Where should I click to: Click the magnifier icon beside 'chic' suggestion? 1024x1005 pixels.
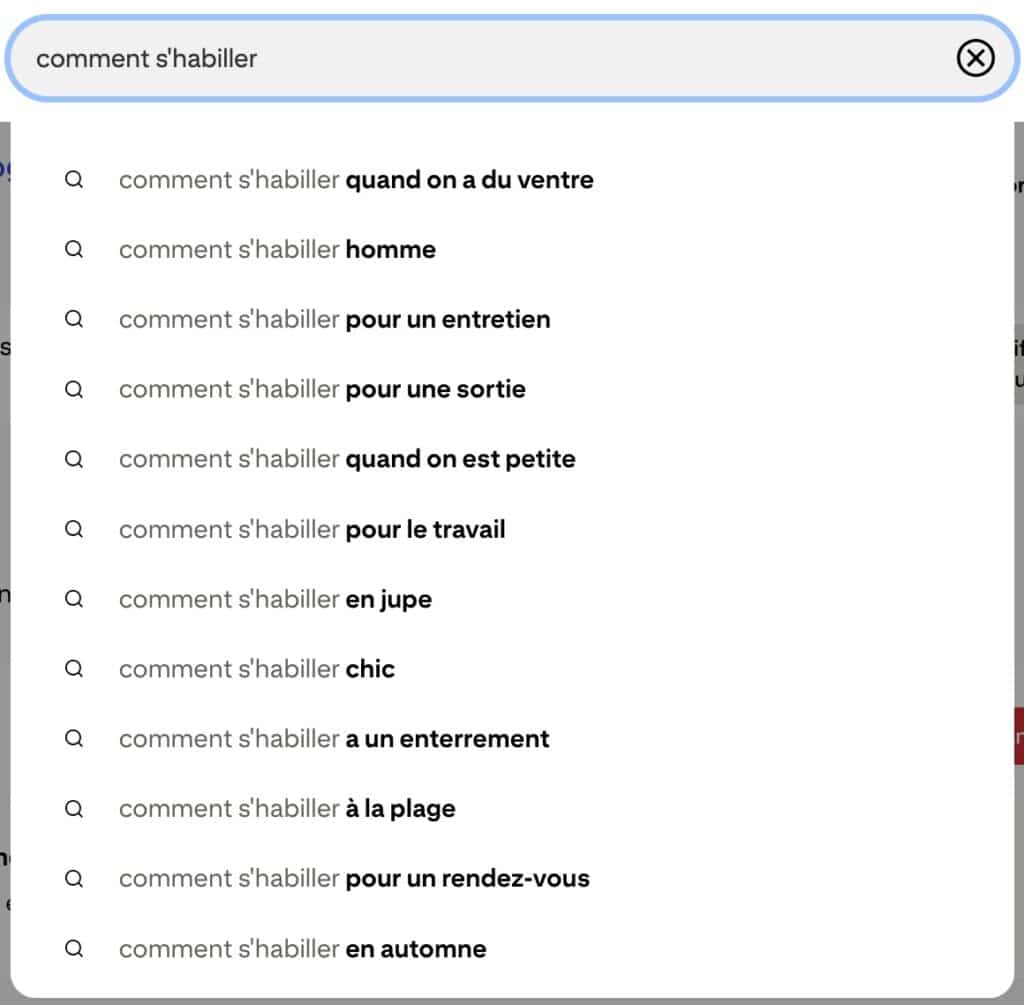pyautogui.click(x=73, y=669)
